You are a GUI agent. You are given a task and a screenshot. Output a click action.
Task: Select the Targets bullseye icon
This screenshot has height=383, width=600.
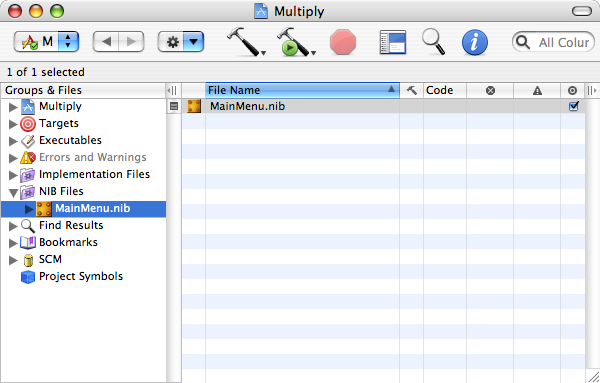click(x=28, y=124)
